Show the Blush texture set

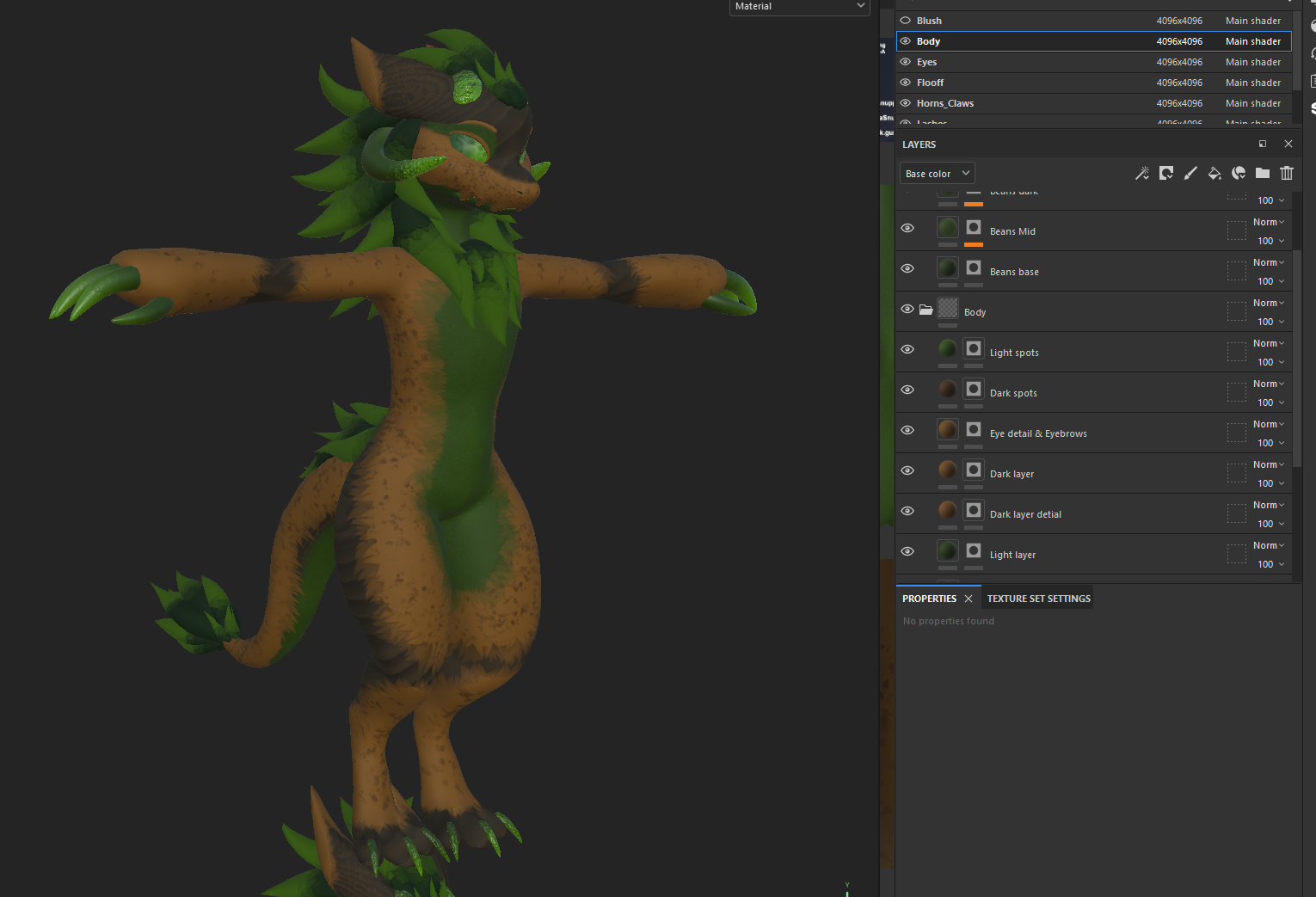pyautogui.click(x=905, y=21)
